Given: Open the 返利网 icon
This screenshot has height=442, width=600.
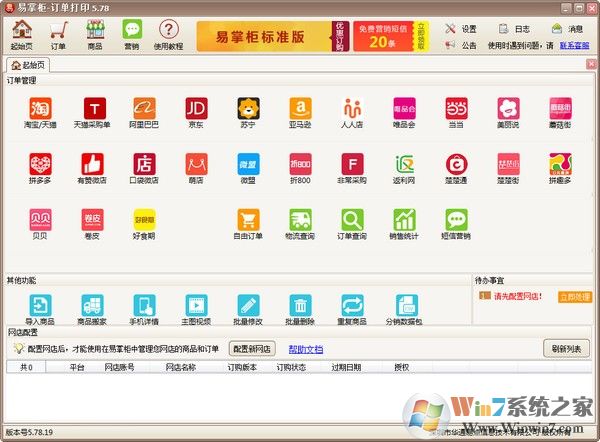Looking at the screenshot, I should [404, 165].
